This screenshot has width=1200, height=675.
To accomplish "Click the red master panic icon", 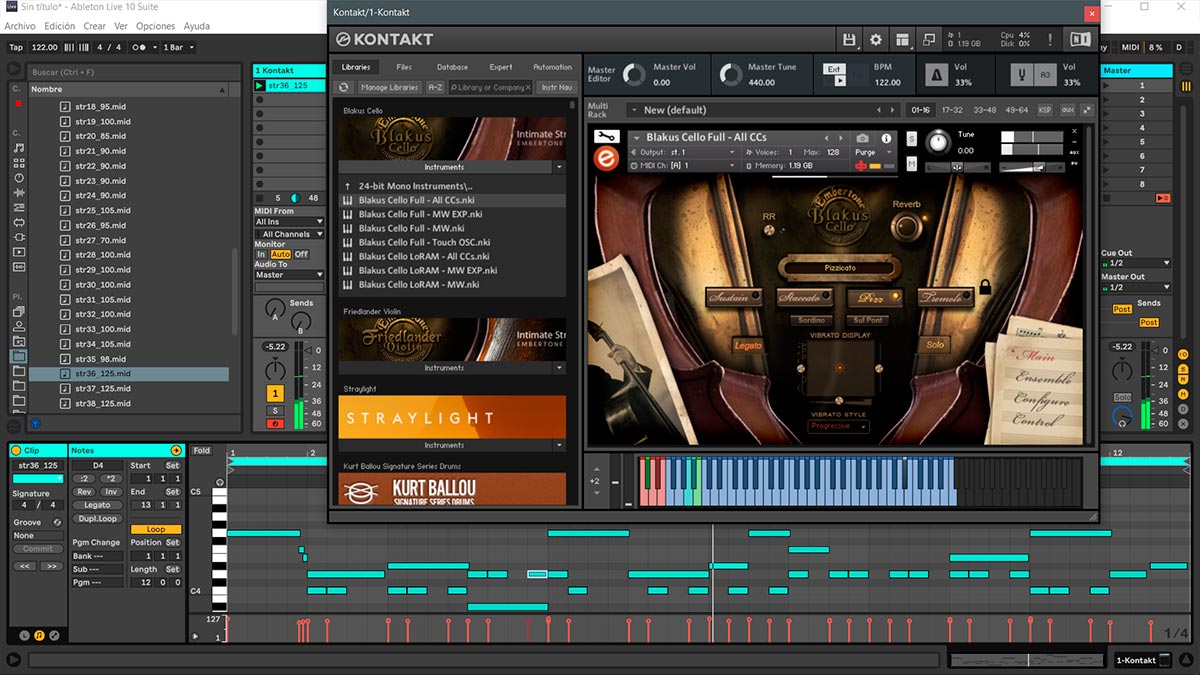I will pyautogui.click(x=1162, y=198).
